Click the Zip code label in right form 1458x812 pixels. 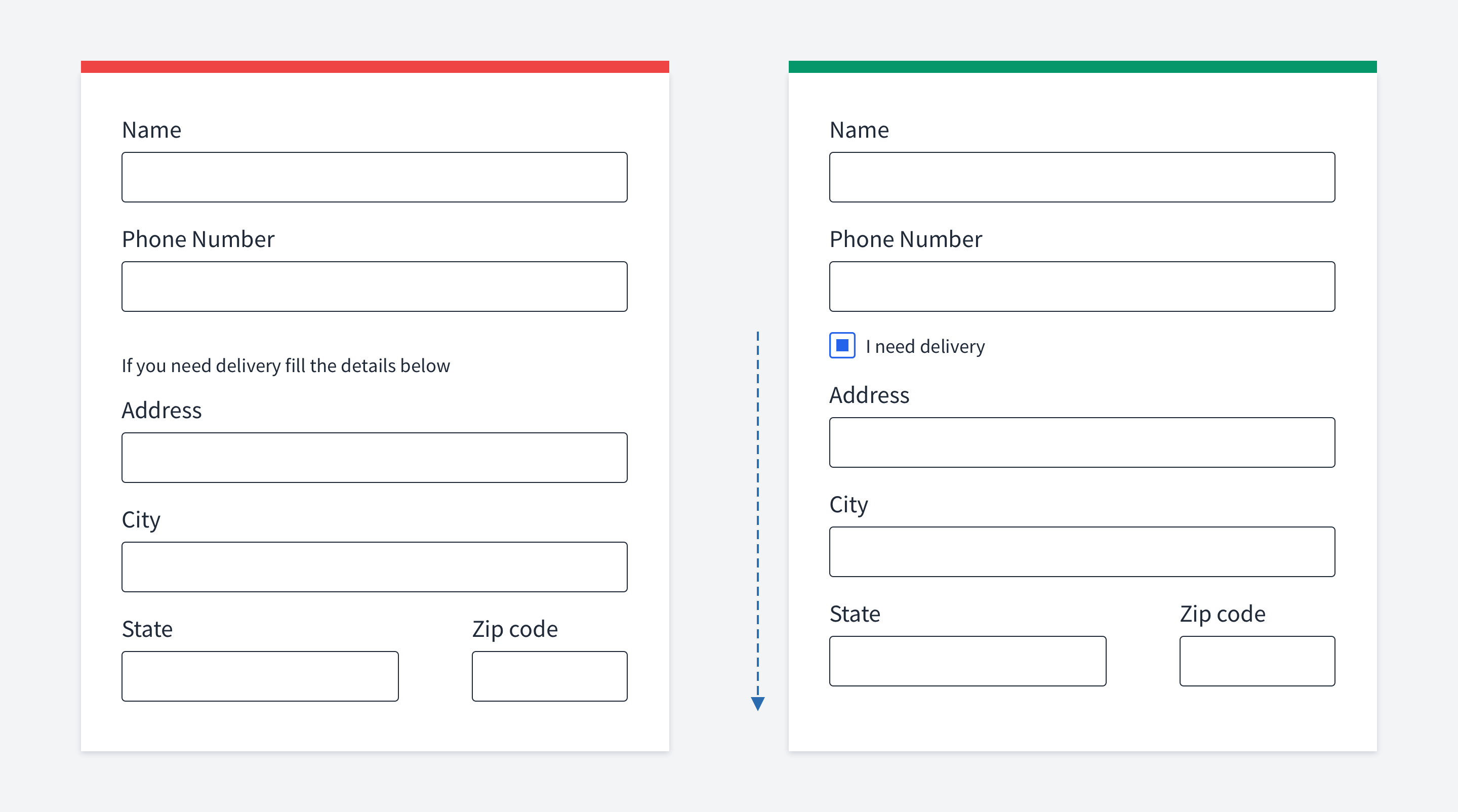1223,614
